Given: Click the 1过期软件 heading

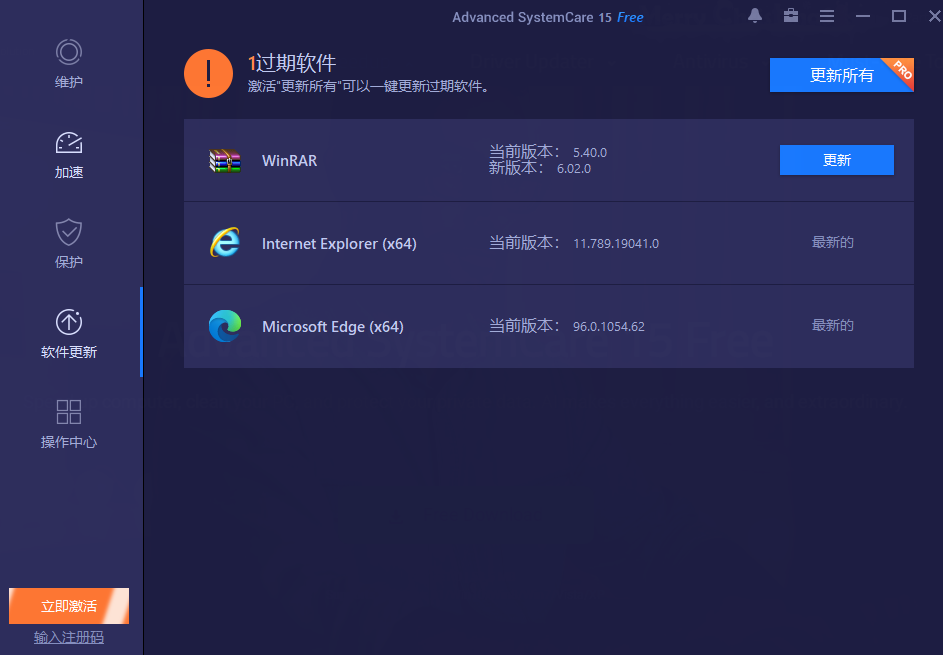Looking at the screenshot, I should 292,63.
